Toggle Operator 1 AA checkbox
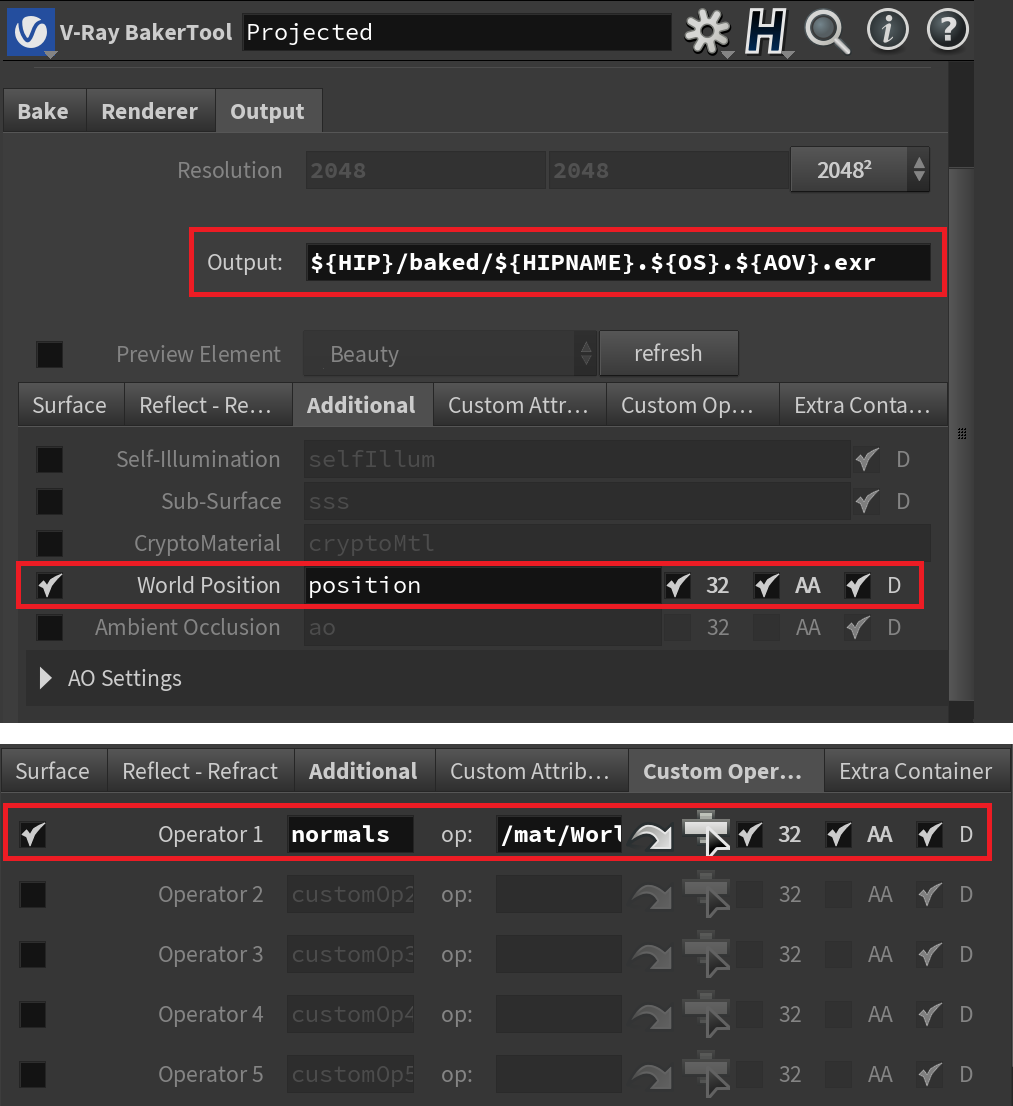1013x1106 pixels. [x=839, y=834]
